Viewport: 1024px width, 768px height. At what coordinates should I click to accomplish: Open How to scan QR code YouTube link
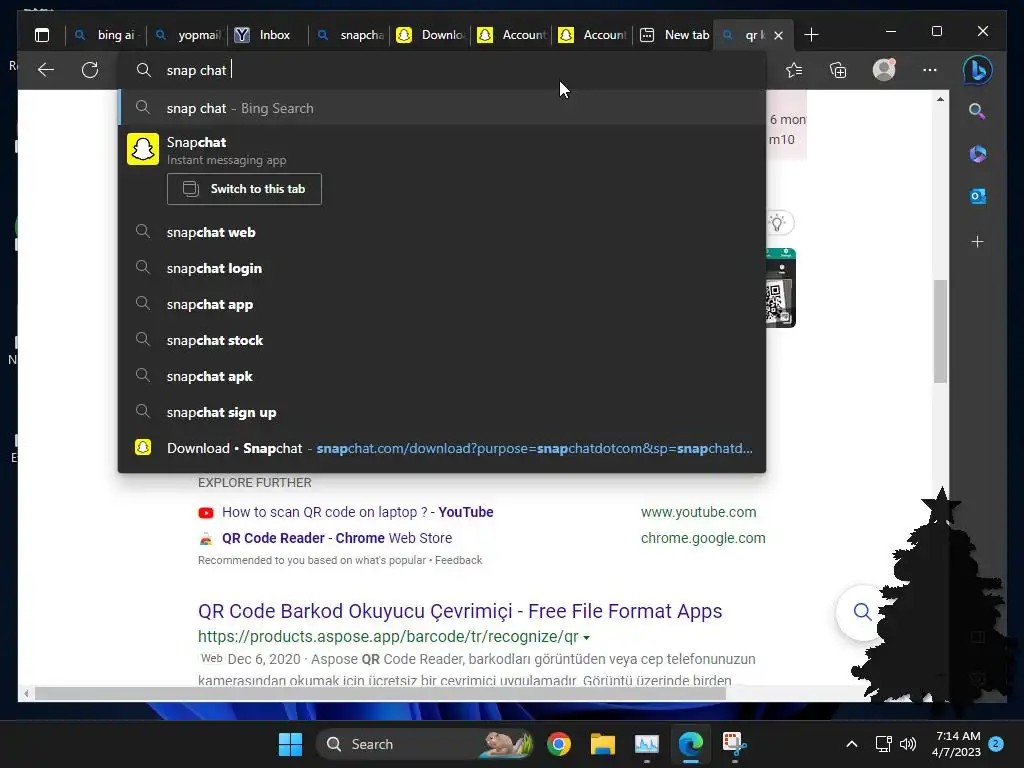coord(357,512)
